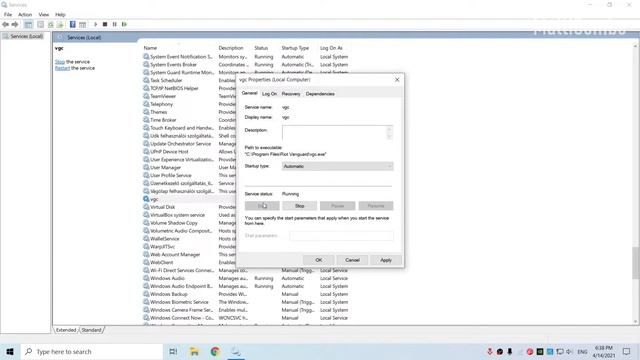Open File Explorer from the taskbar
The height and width of the screenshot is (360, 640).
[194, 351]
